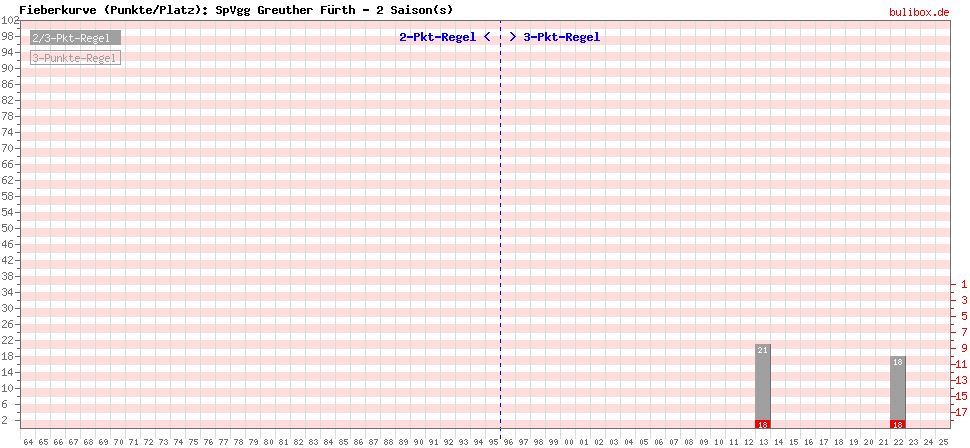Click the 2-Pkt-Regel label
970x448 pixels.
coord(438,37)
